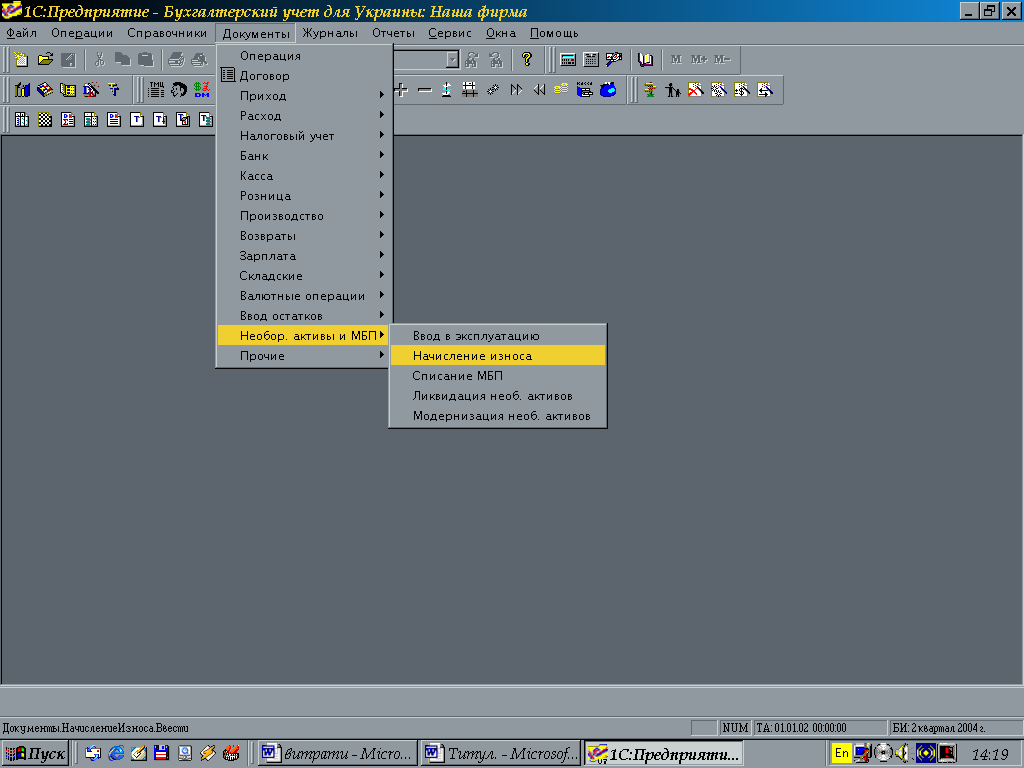This screenshot has width=1024, height=768.
Task: Expand the Прочие submenu
Action: pos(304,356)
